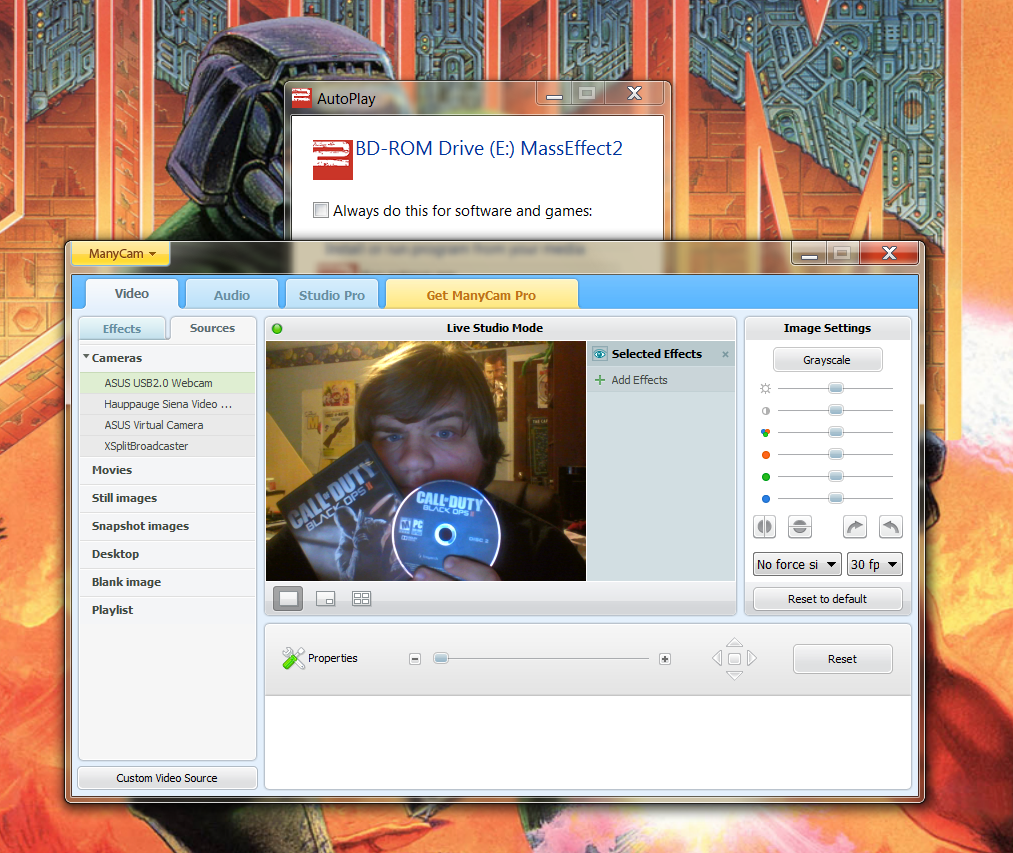The height and width of the screenshot is (853, 1013).
Task: Open the ManyCam menu dropdown
Action: pyautogui.click(x=121, y=254)
